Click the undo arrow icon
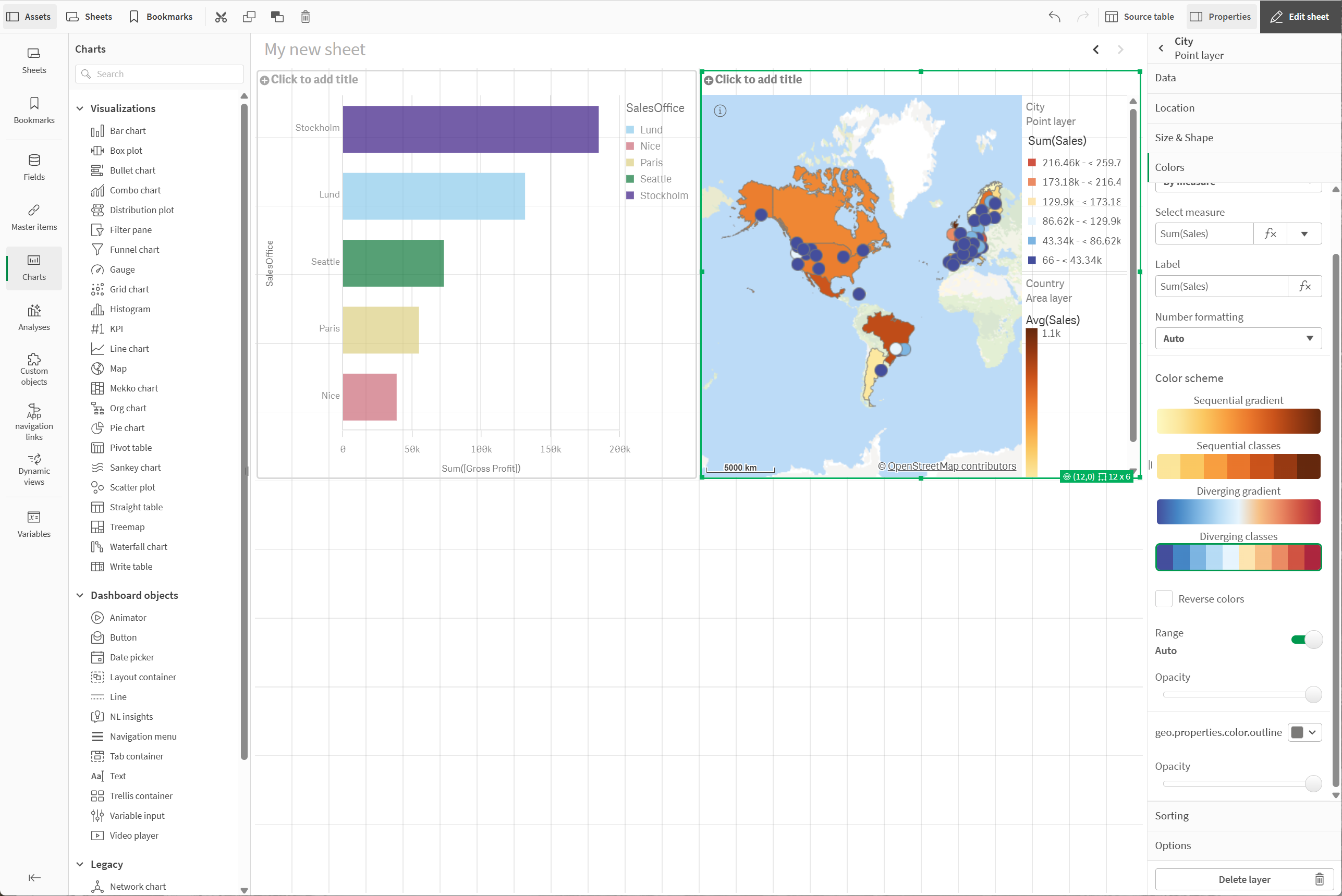The image size is (1342, 896). coord(1055,17)
